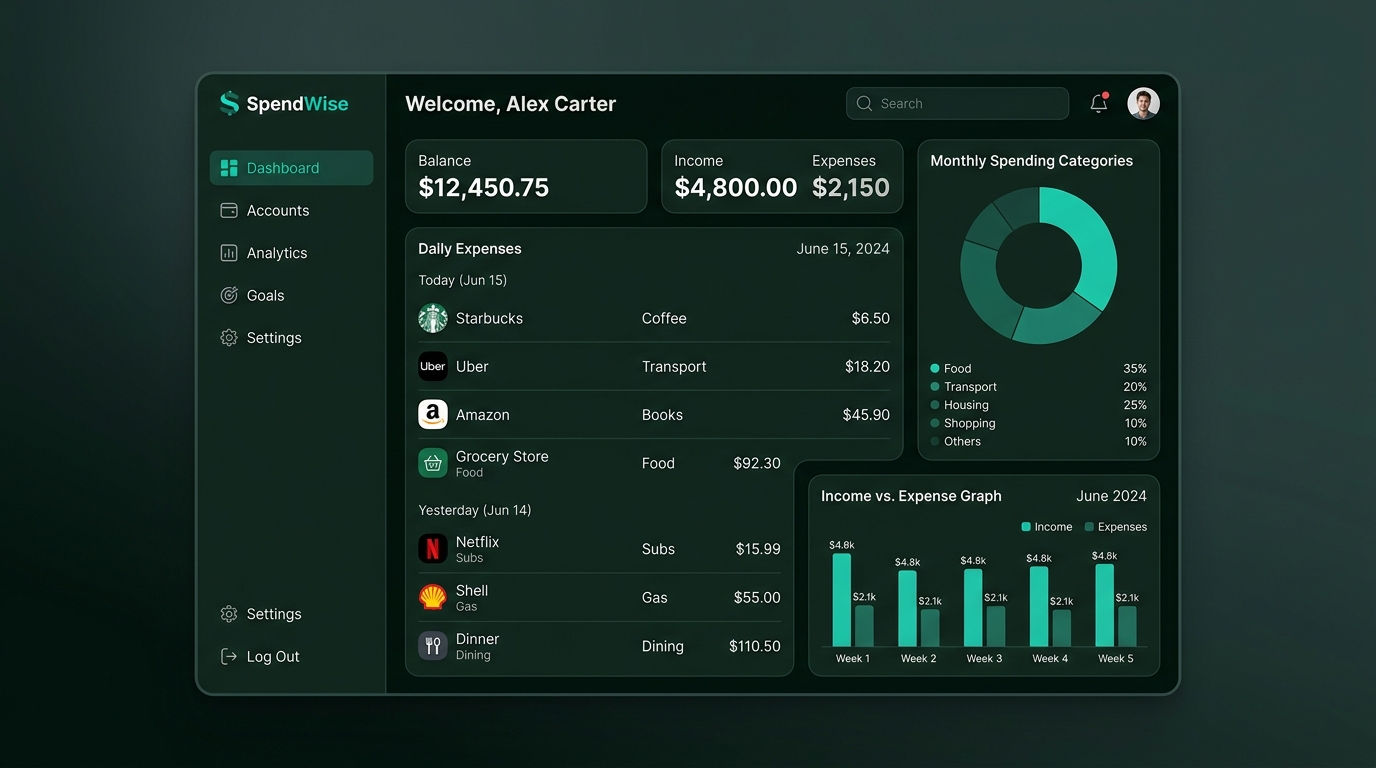Click the SpendWise logo icon

tap(230, 103)
